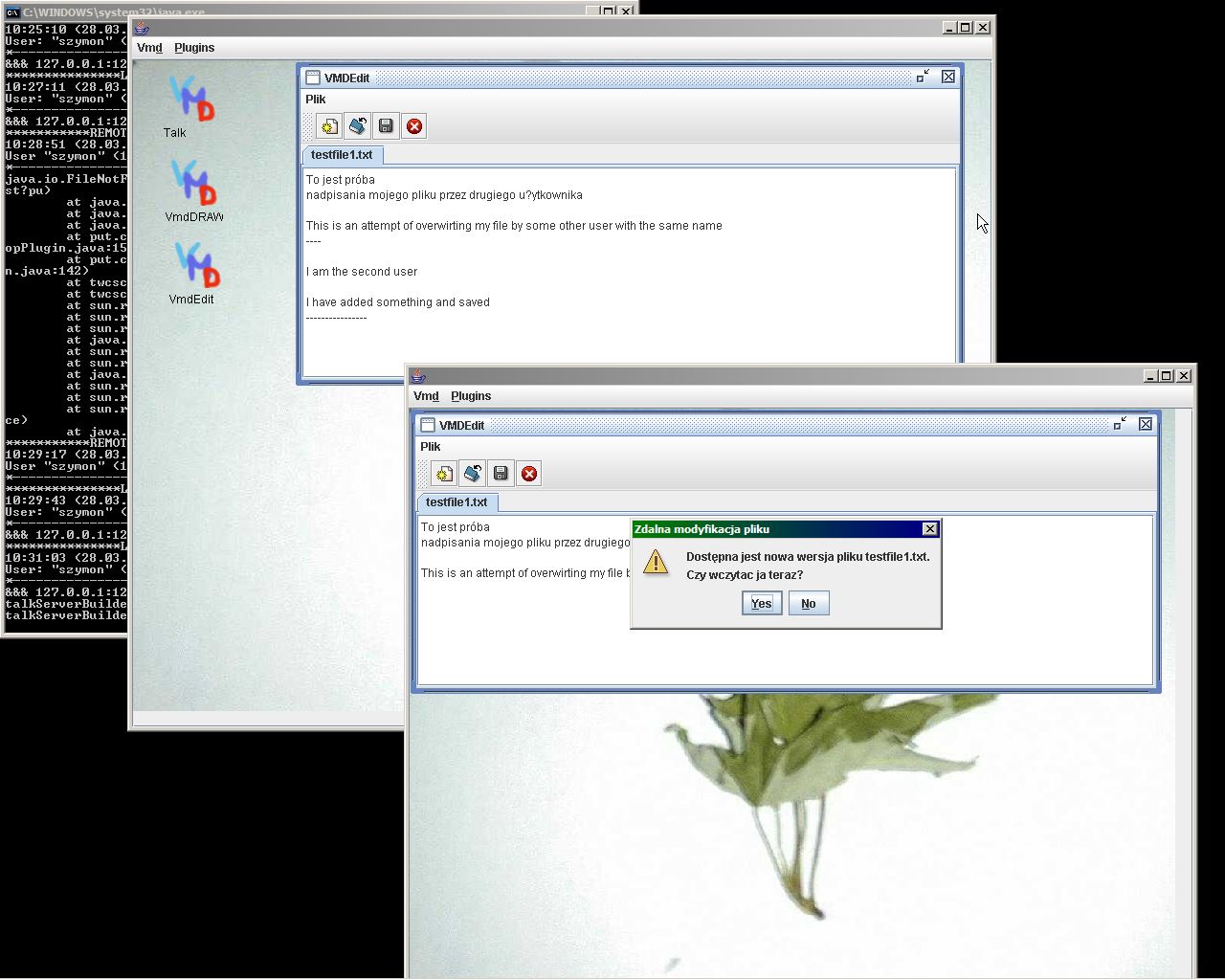Open the Talk plugin desktop icon
The height and width of the screenshot is (980, 1225).
[191, 105]
